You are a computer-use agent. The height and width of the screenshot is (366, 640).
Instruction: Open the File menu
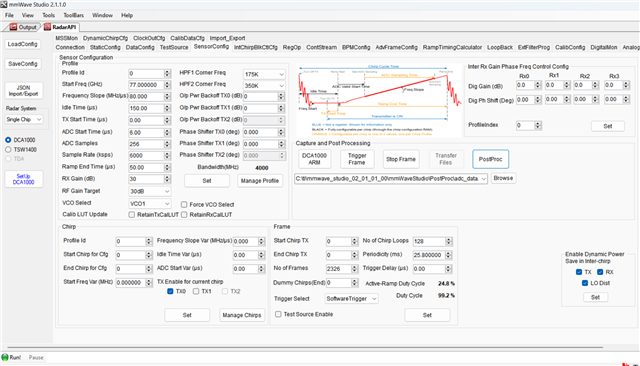9,16
